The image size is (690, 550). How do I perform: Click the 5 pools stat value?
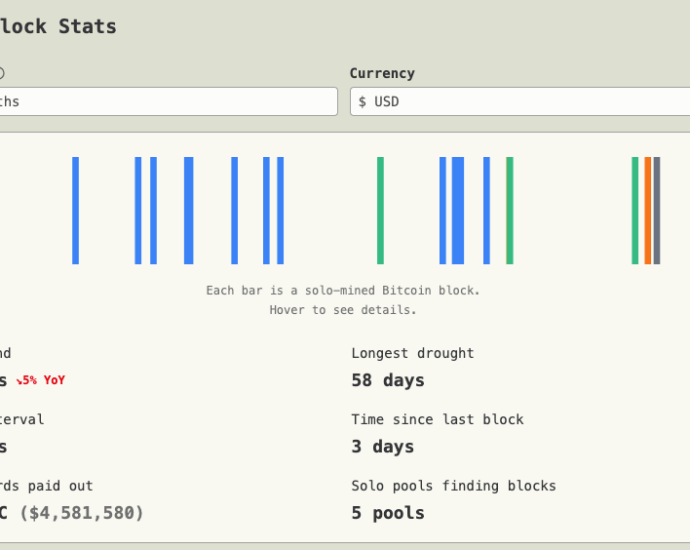coord(388,513)
